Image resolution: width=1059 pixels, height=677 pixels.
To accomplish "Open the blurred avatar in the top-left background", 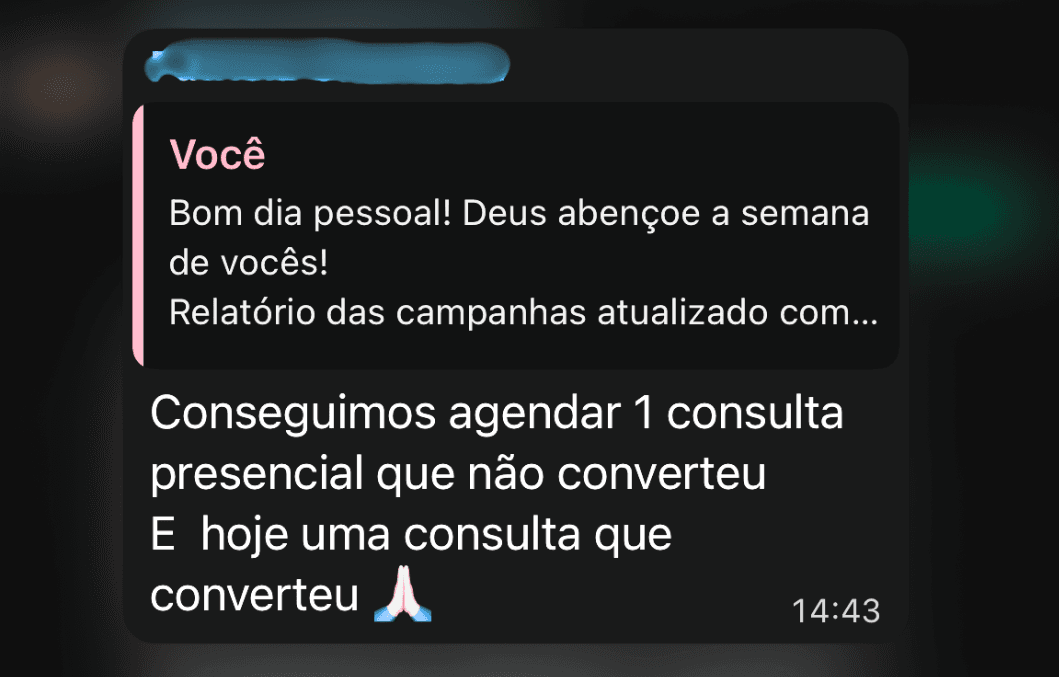I will (x=59, y=87).
